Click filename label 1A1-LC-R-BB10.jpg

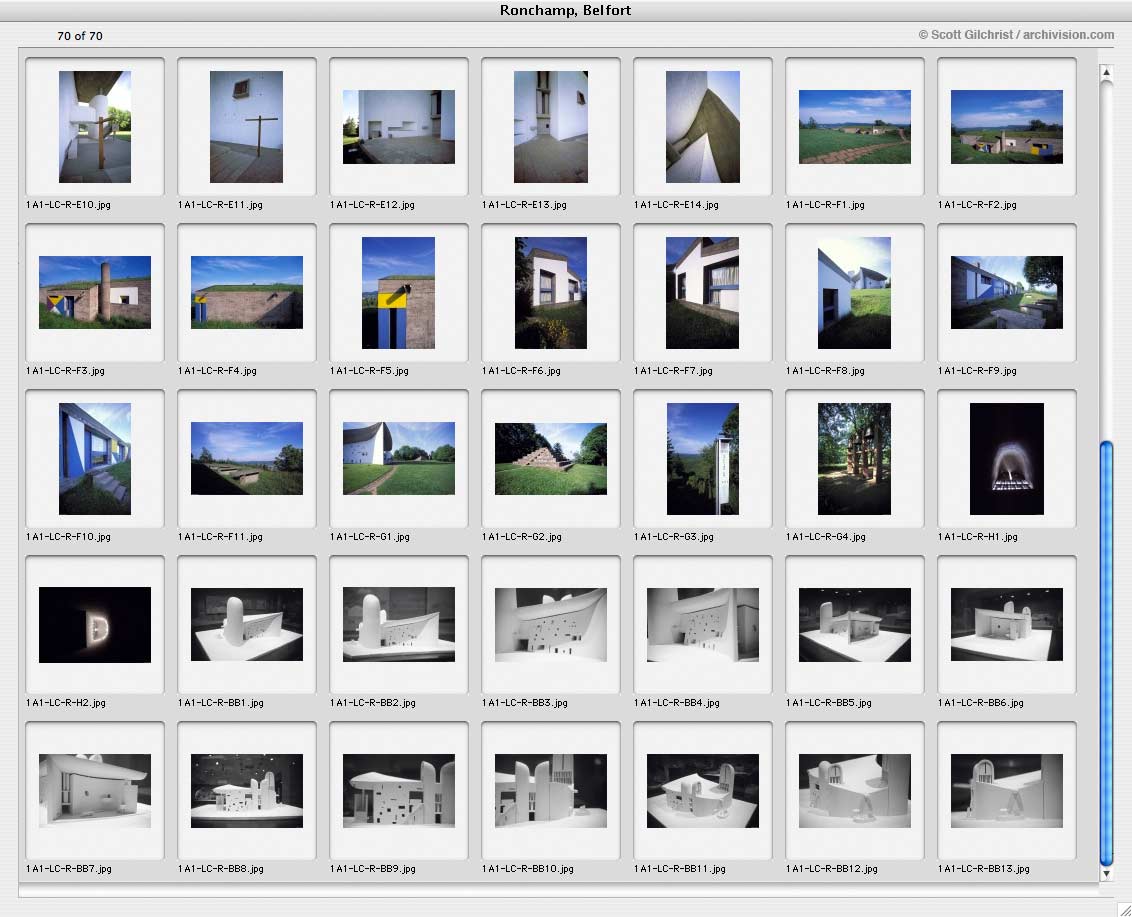coord(528,869)
